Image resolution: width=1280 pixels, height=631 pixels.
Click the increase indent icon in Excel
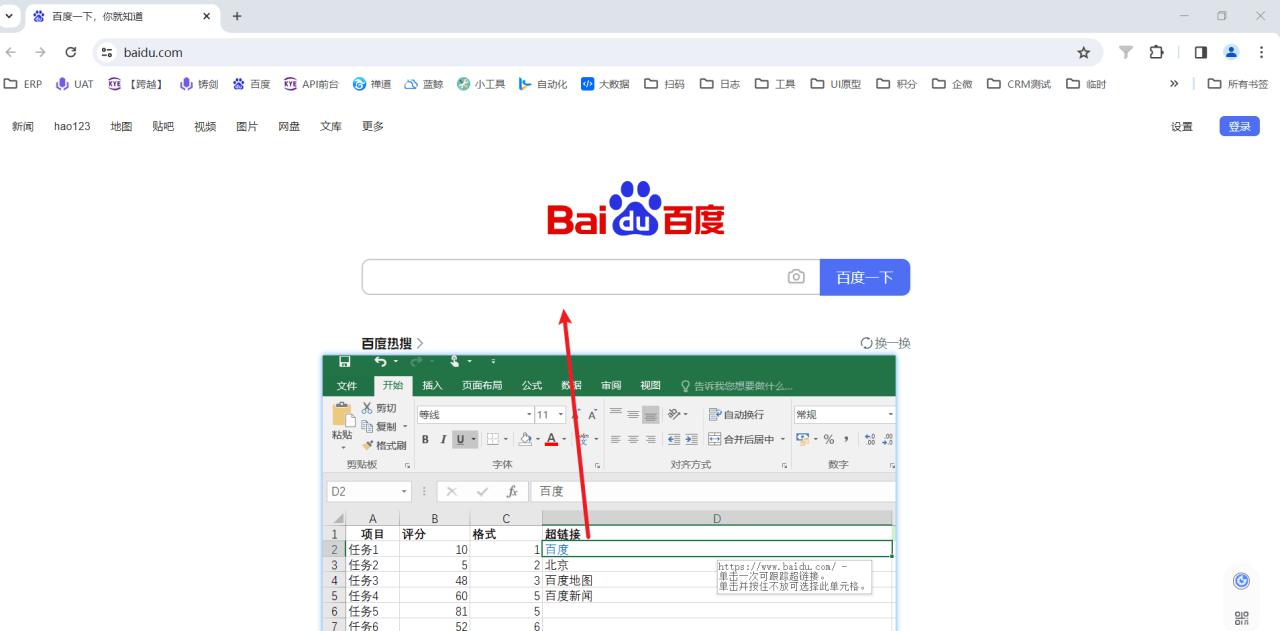tap(692, 439)
